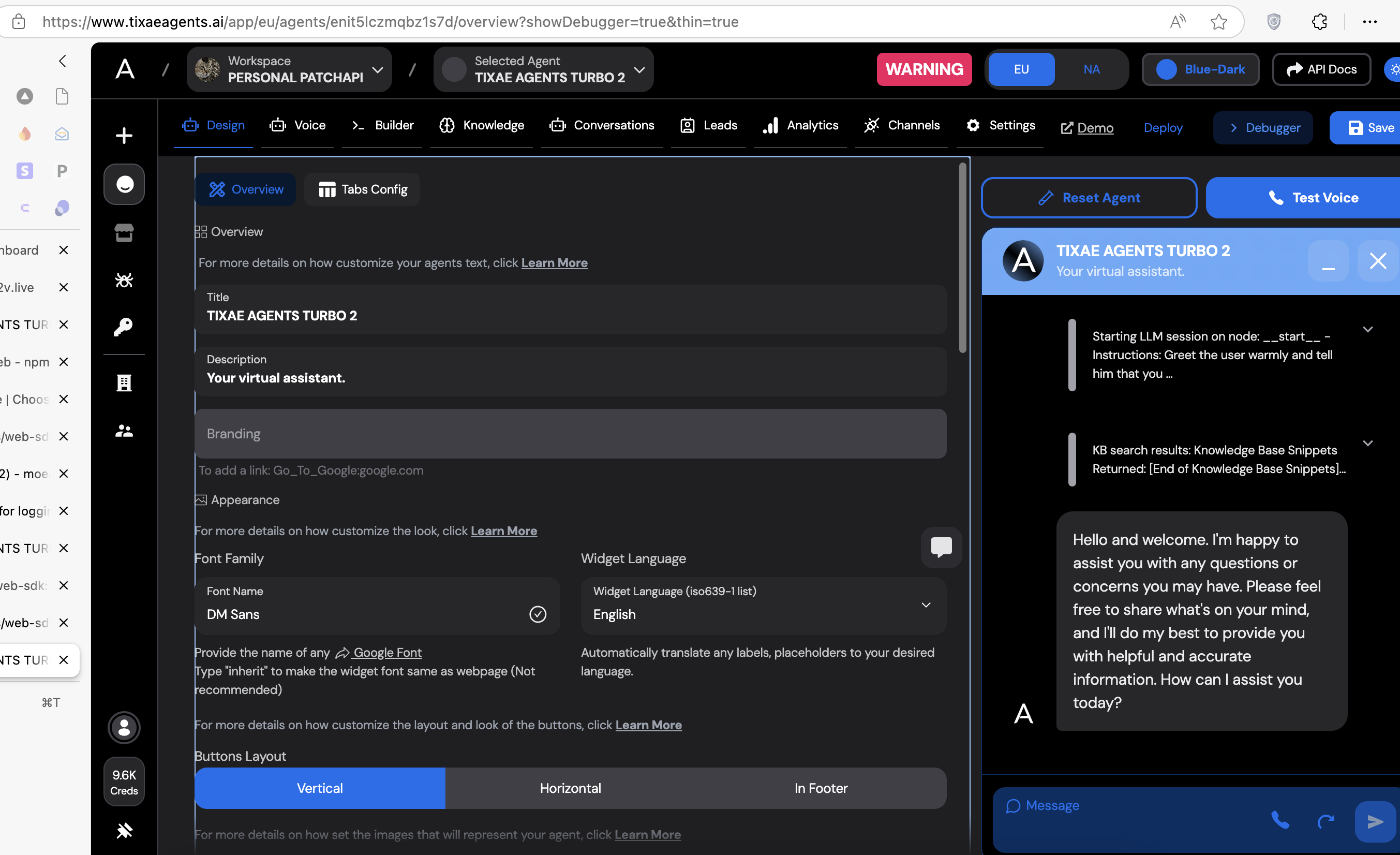Image resolution: width=1400 pixels, height=855 pixels.
Task: Click the plus icon in left sidebar
Action: [124, 135]
